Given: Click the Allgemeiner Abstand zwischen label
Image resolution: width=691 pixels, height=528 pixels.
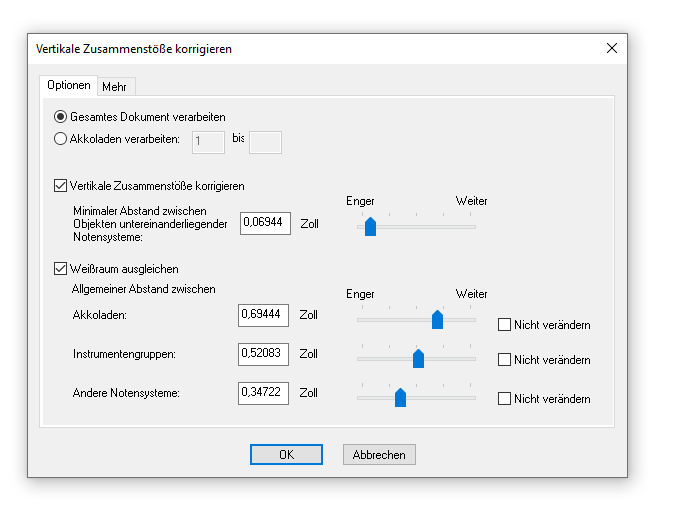Looking at the screenshot, I should tap(144, 289).
